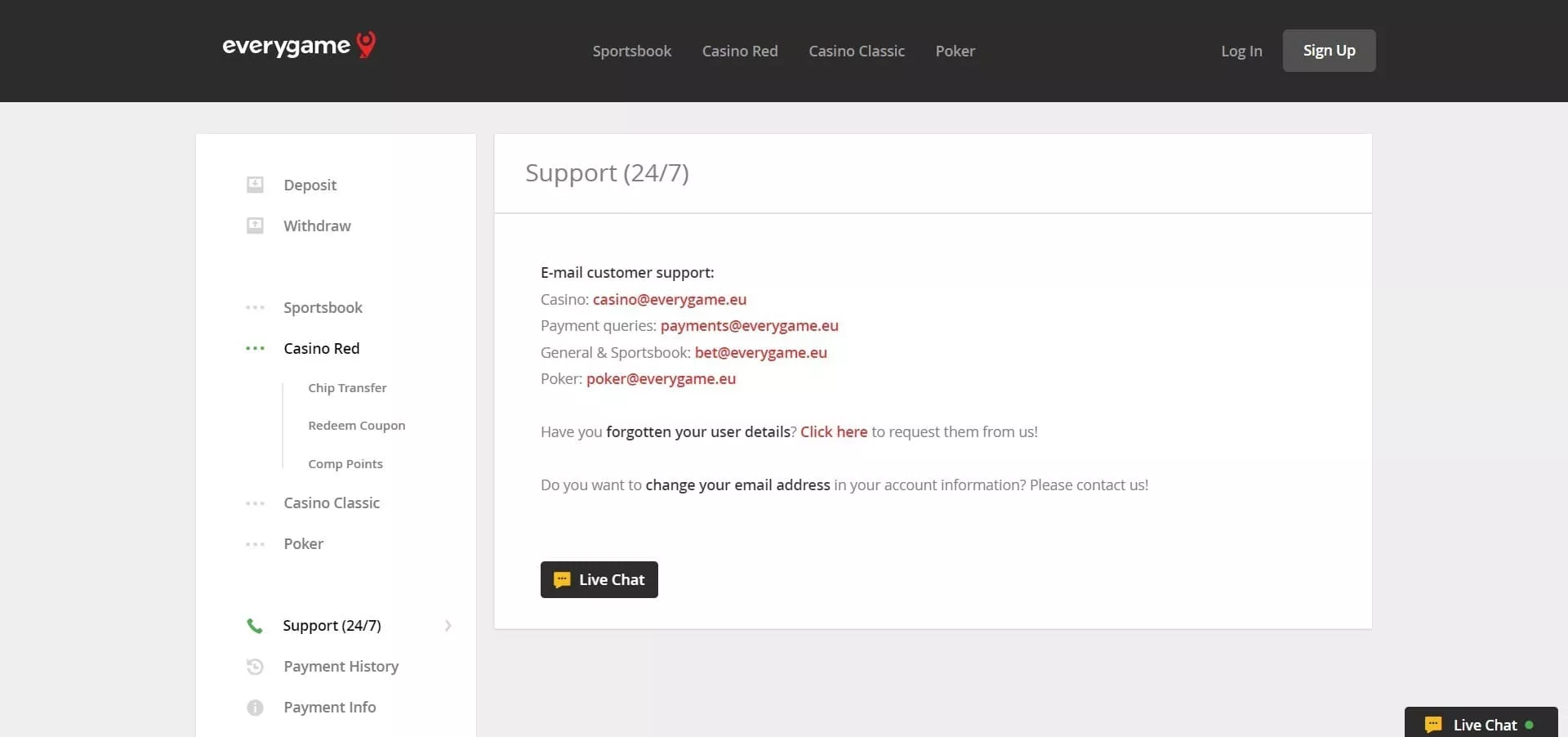1568x737 pixels.
Task: Start Live Chat from support panel
Action: click(599, 580)
